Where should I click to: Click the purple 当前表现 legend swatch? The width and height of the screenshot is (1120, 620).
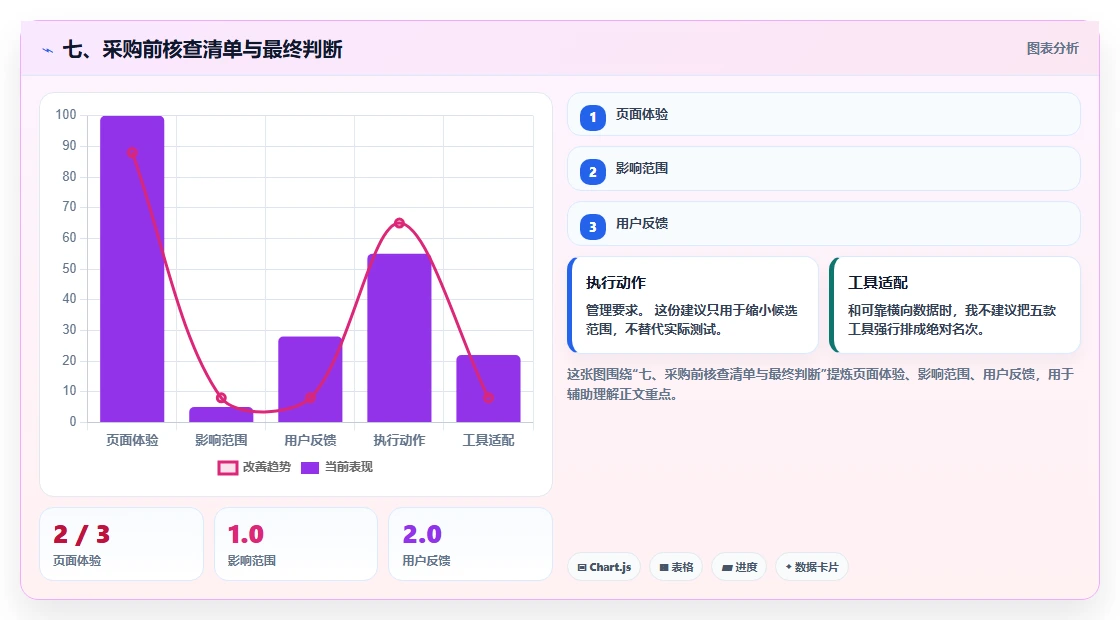(309, 468)
